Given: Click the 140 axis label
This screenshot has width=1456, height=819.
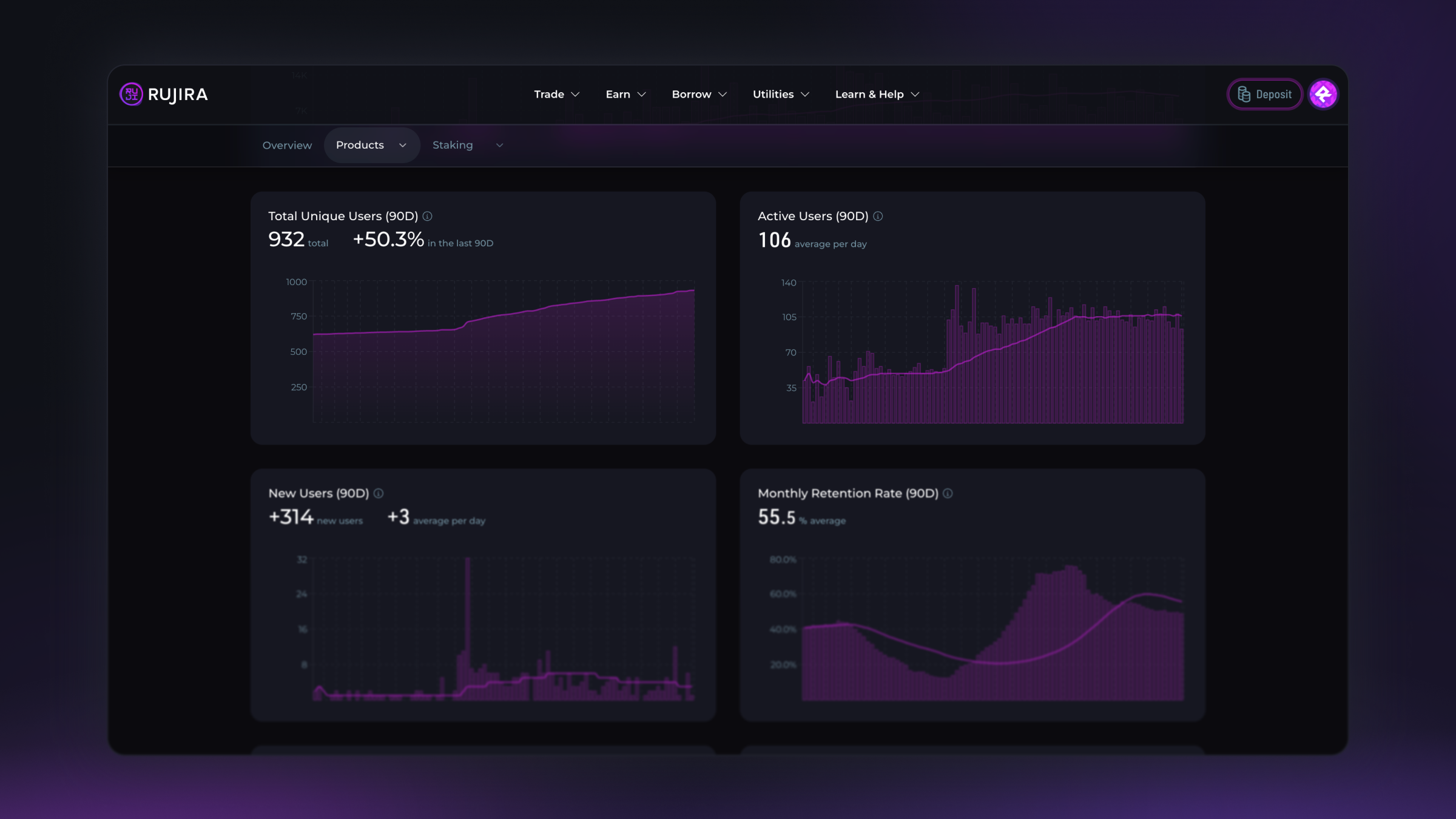Looking at the screenshot, I should coord(789,283).
